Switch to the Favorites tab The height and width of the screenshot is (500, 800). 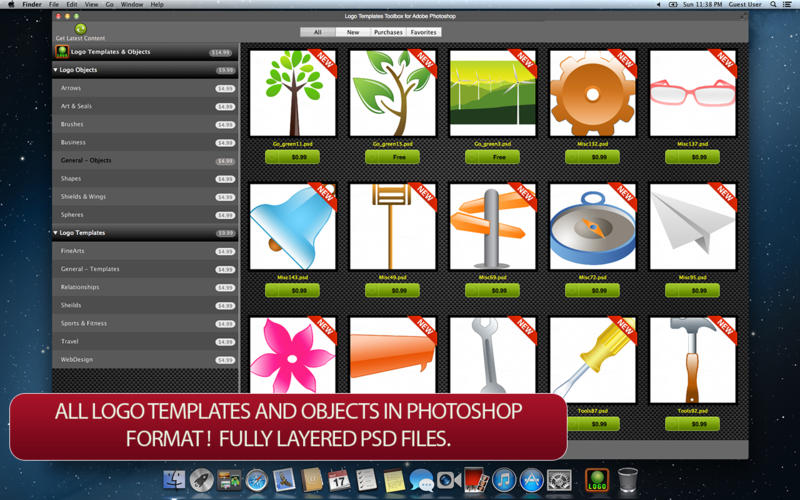pos(423,32)
